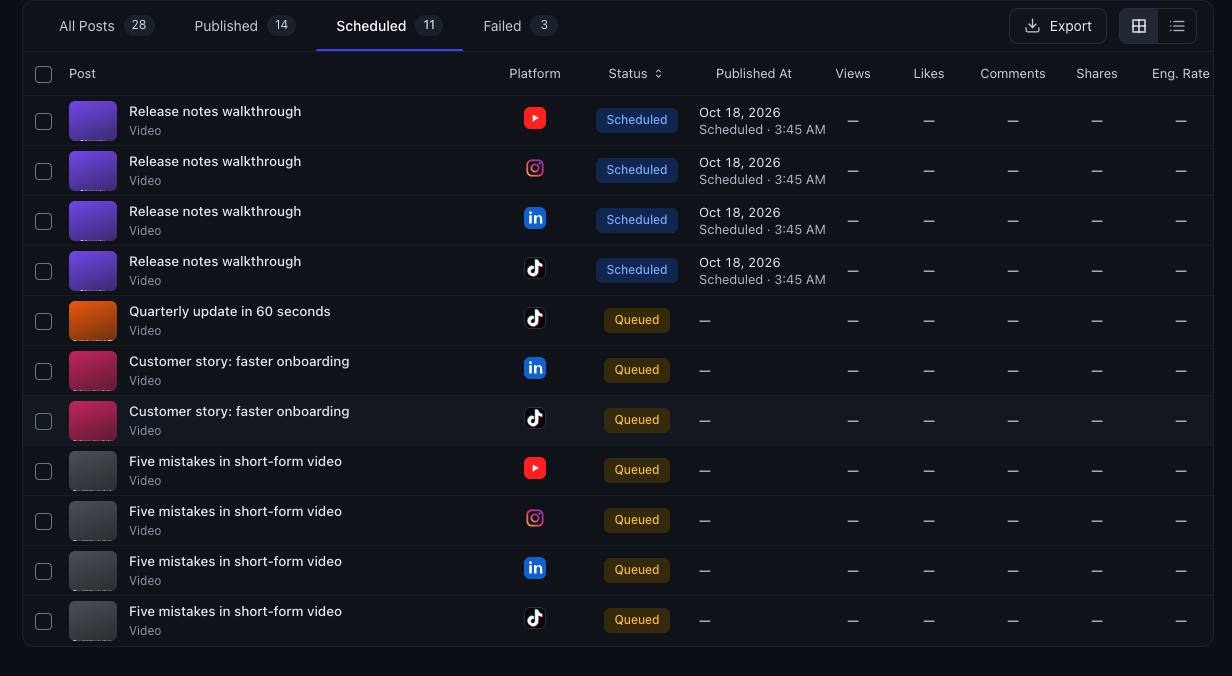Click the Platform column header
1232x676 pixels.
535,74
